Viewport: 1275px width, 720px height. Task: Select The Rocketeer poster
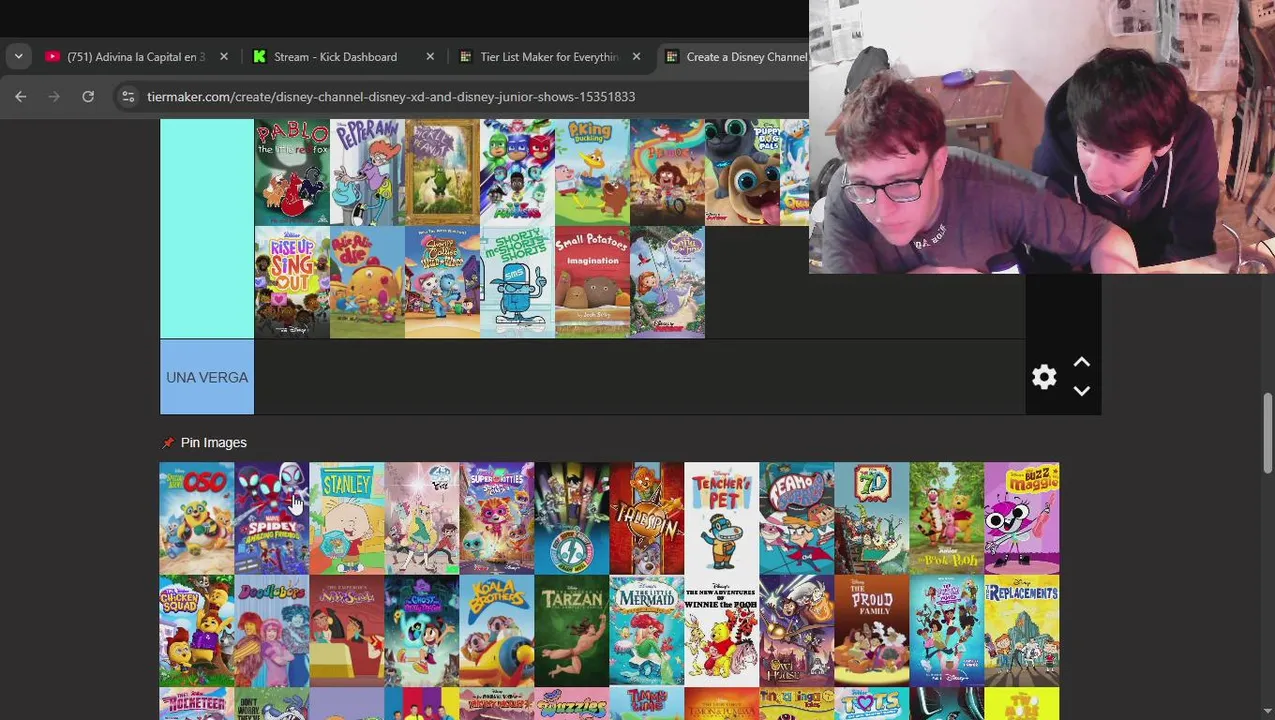coord(197,703)
